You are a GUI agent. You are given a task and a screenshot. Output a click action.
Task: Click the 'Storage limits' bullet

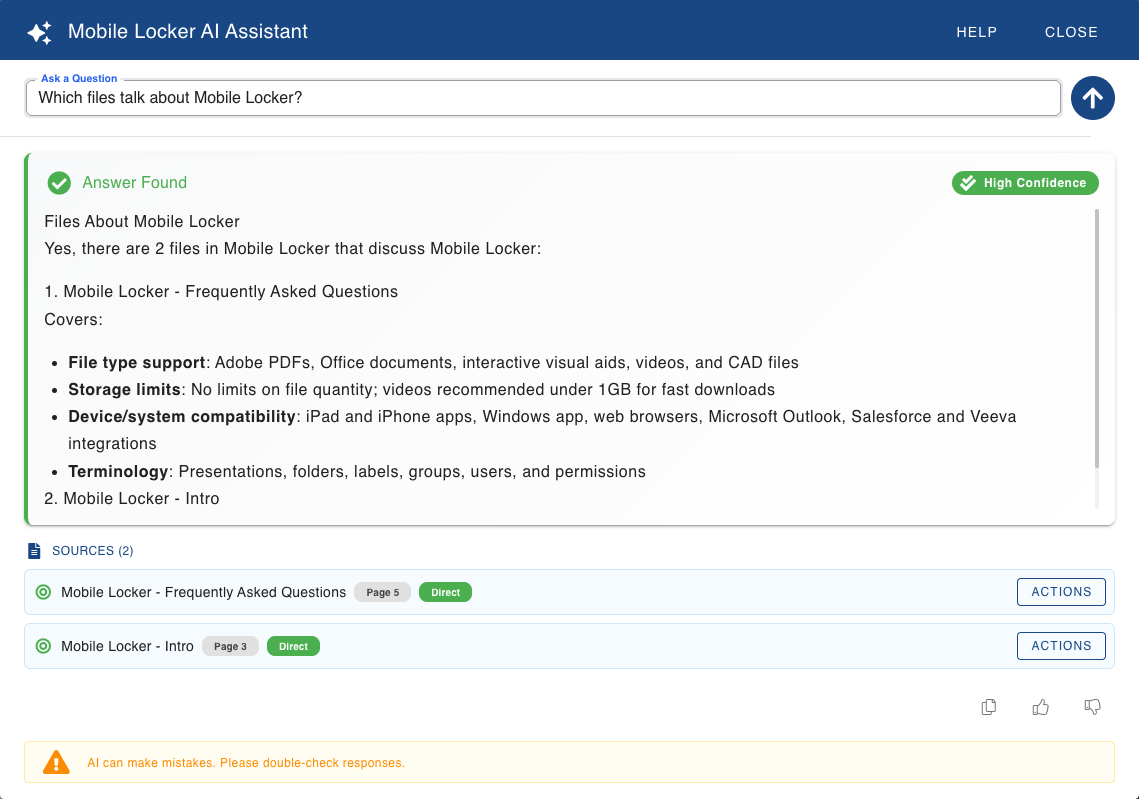pyautogui.click(x=421, y=389)
